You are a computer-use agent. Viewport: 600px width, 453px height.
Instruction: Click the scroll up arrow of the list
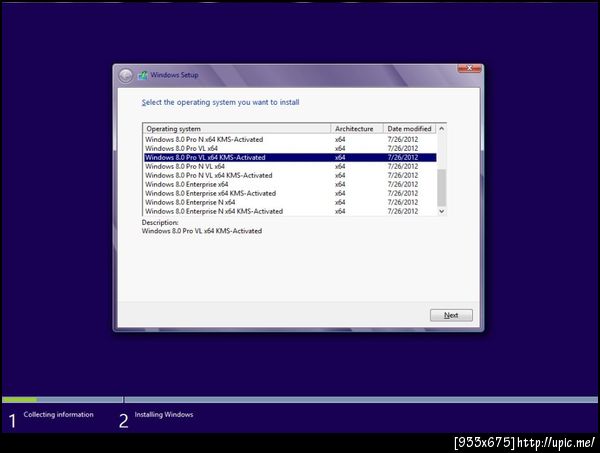click(x=442, y=129)
